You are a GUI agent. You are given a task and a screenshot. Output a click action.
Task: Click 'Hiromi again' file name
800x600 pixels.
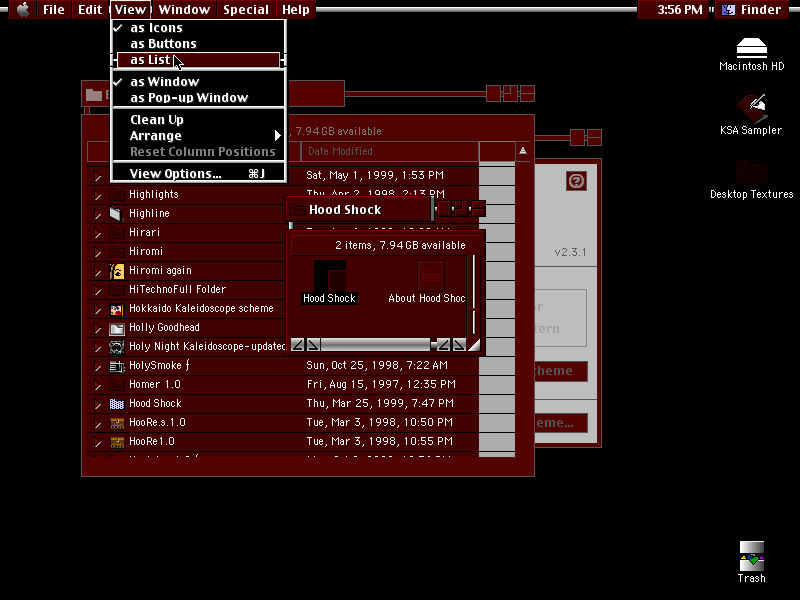pyautogui.click(x=160, y=270)
